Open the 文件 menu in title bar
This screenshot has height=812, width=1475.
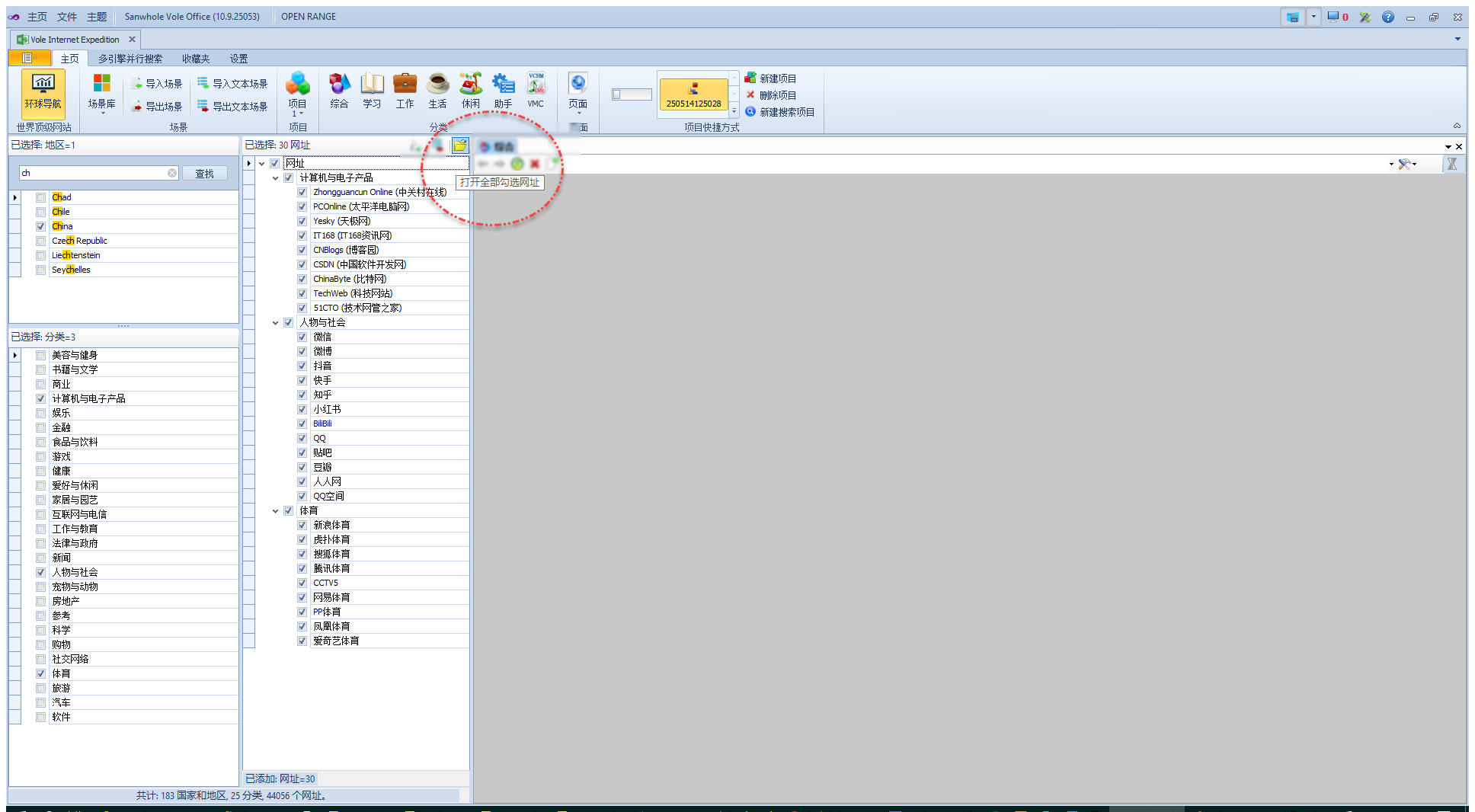(x=67, y=17)
